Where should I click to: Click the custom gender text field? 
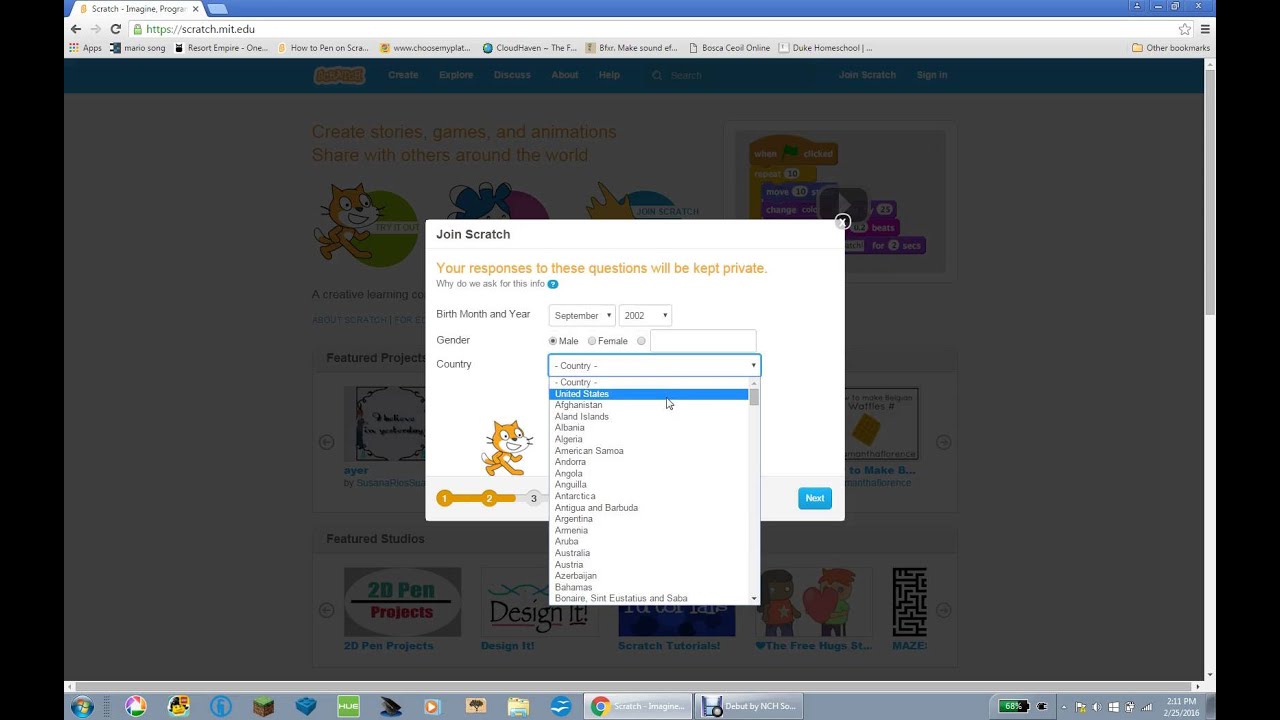click(x=703, y=341)
